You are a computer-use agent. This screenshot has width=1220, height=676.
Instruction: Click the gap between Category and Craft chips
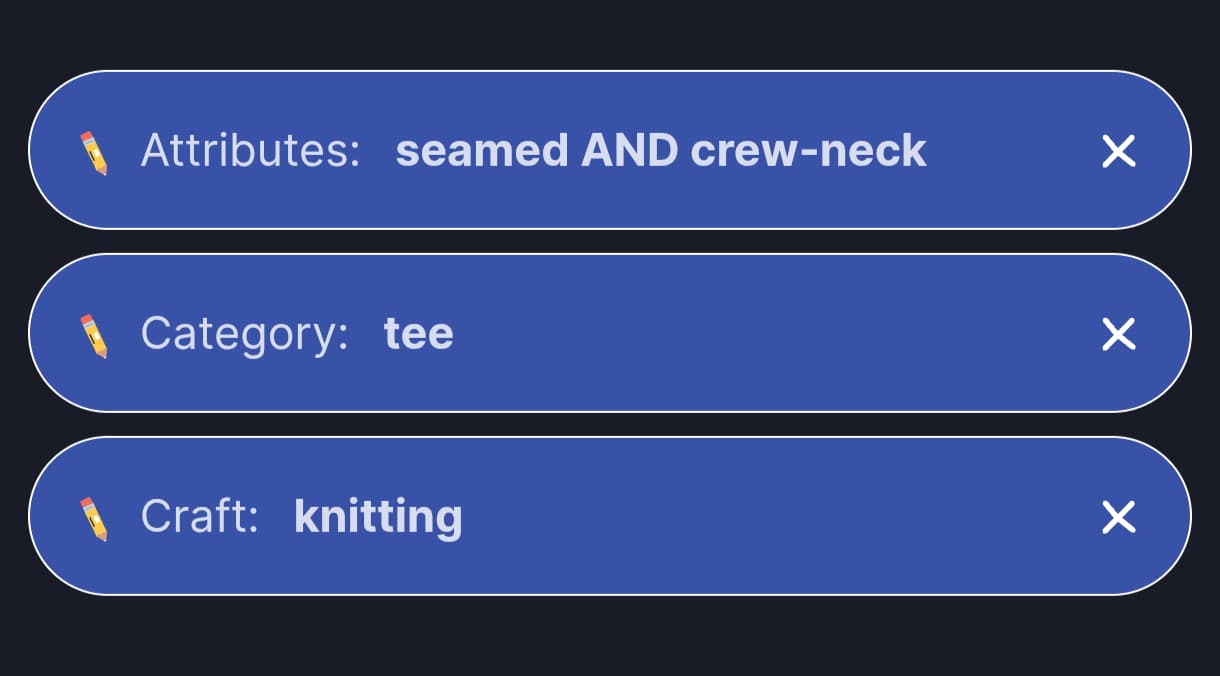click(x=610, y=424)
